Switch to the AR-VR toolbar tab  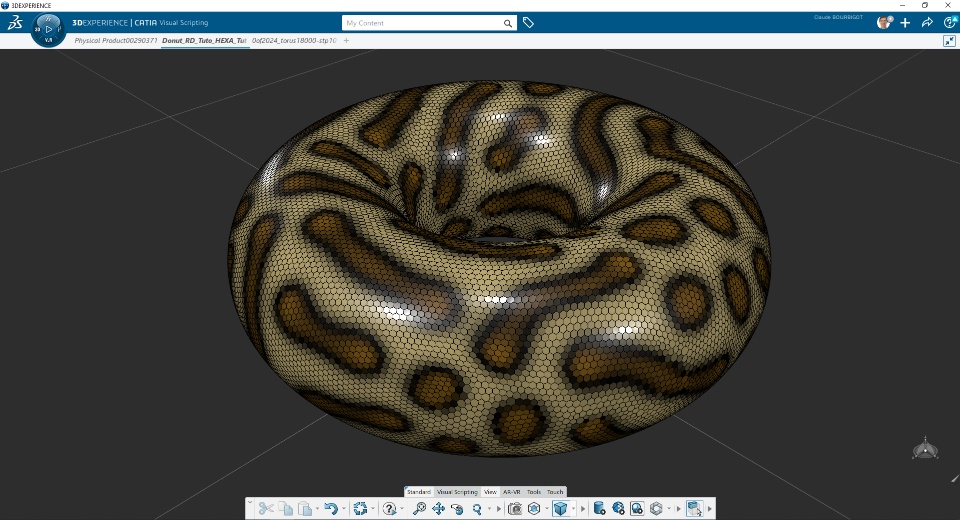[512, 492]
